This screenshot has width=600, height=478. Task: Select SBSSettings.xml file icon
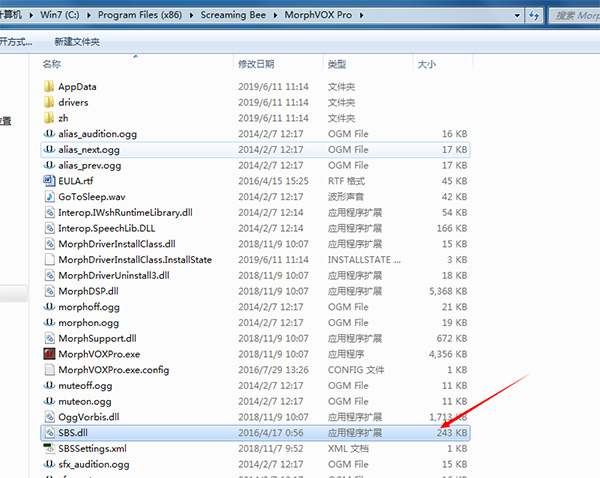49,448
